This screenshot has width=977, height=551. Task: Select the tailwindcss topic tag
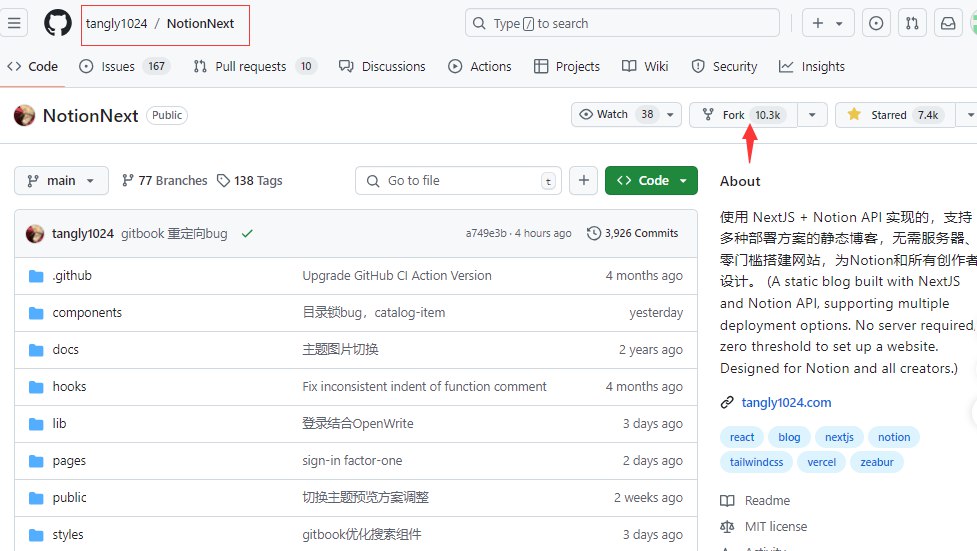[x=756, y=462]
